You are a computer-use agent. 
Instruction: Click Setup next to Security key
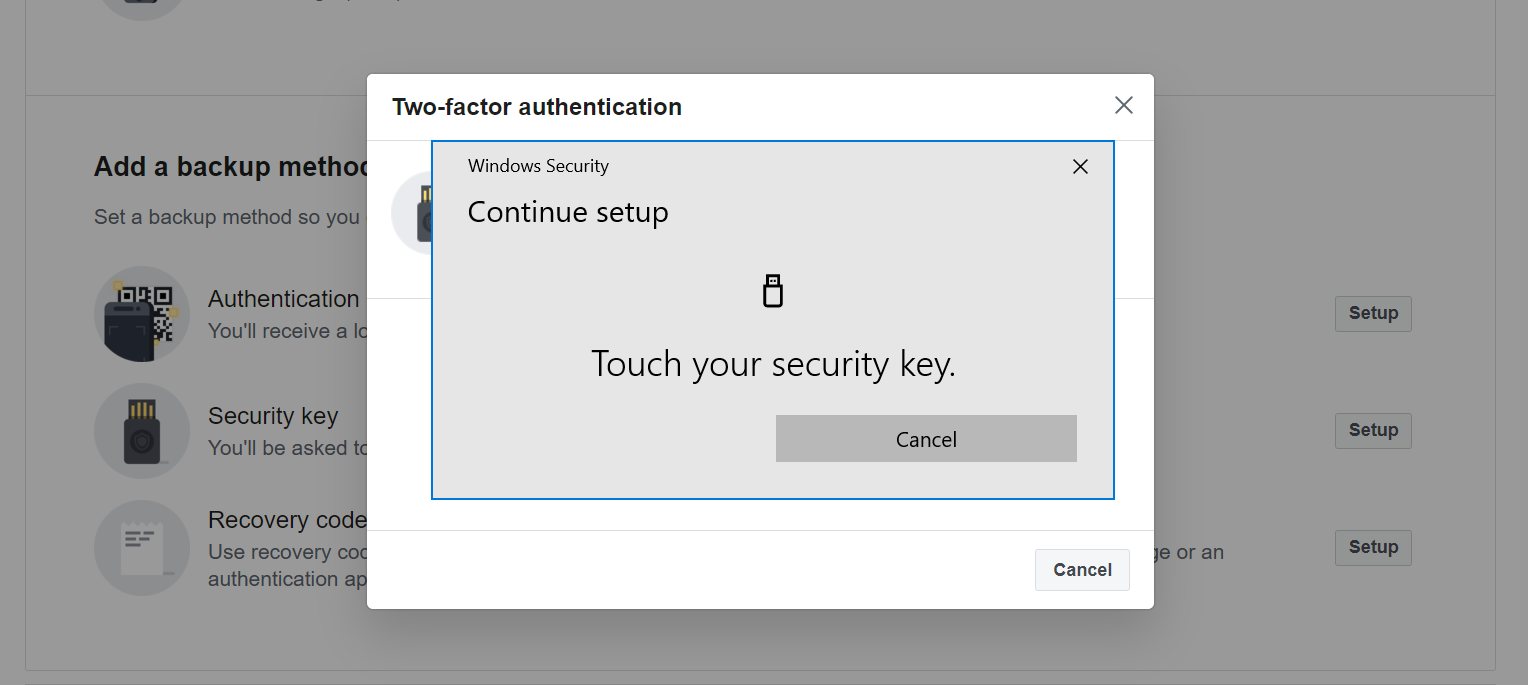pyautogui.click(x=1373, y=430)
